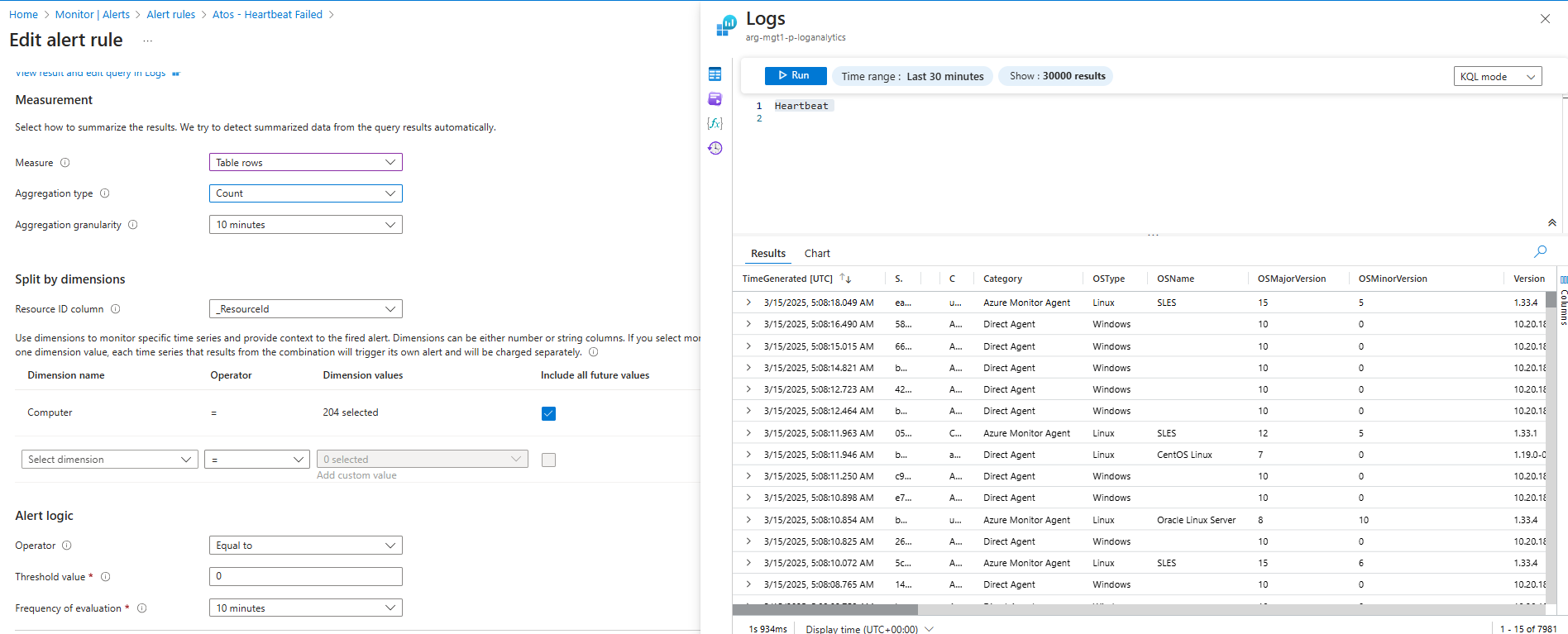Open the ellipsis menu beside Edit alert rule

(147, 41)
